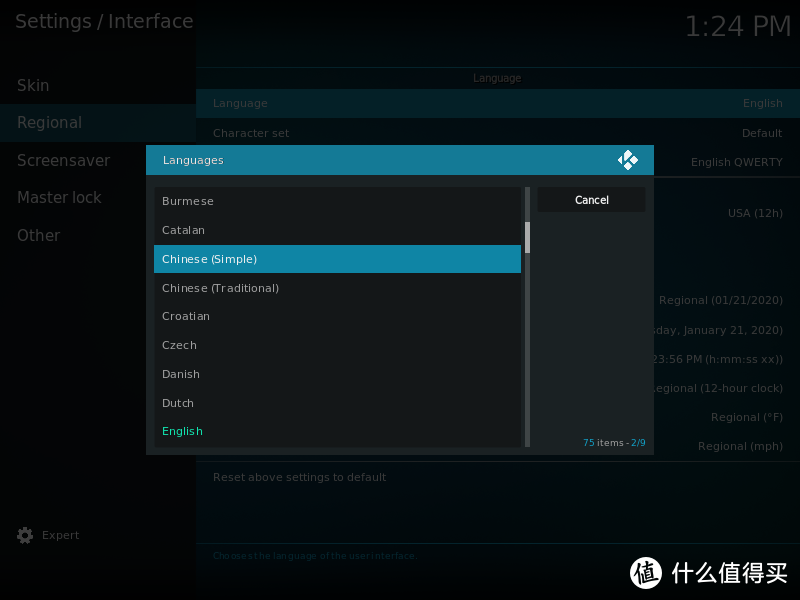Screen dimensions: 800x600
Task: Click the Regional (°F) temperature unit
Action: pos(747,417)
